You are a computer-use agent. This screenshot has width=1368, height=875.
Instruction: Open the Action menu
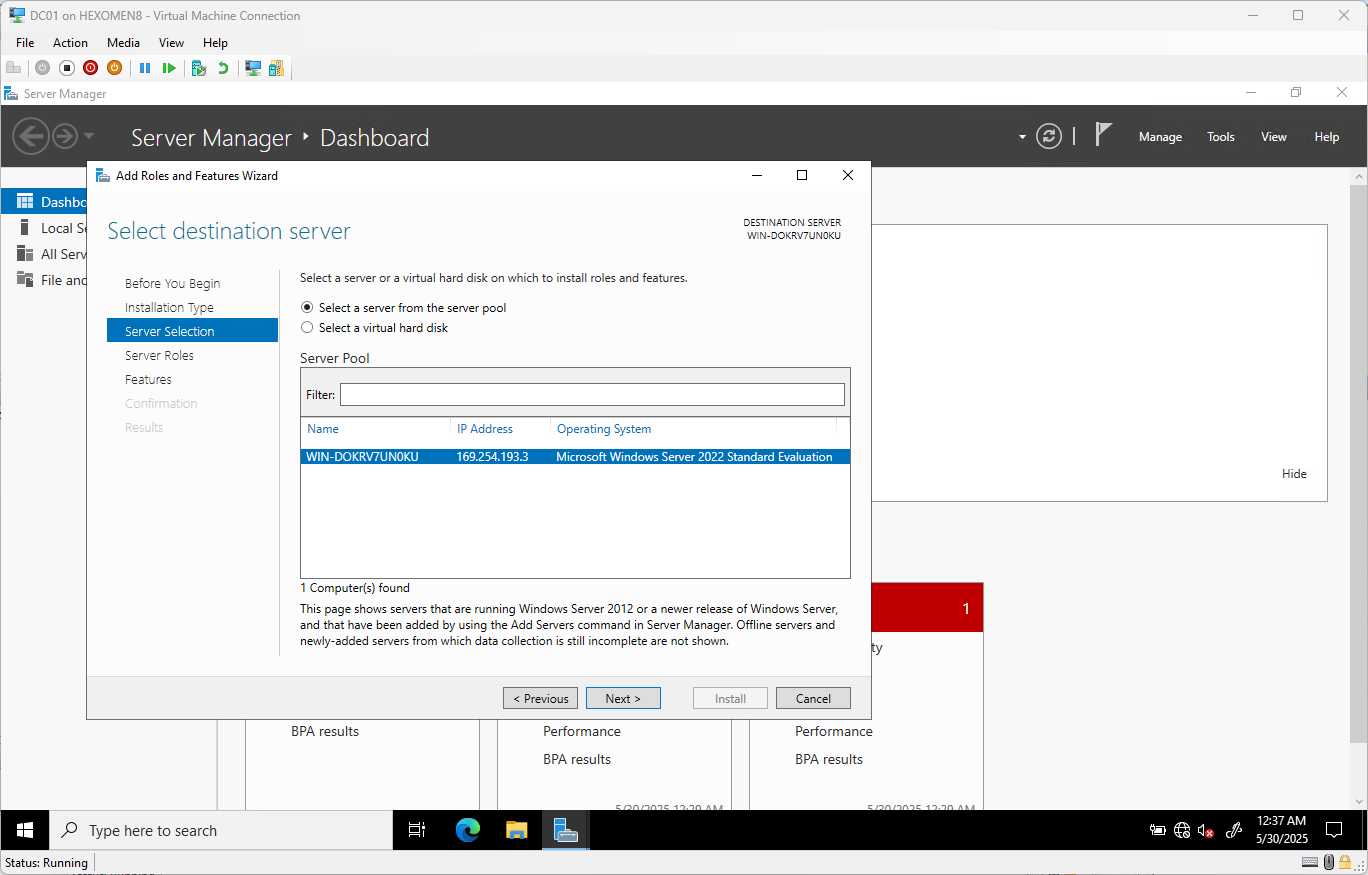tap(70, 43)
